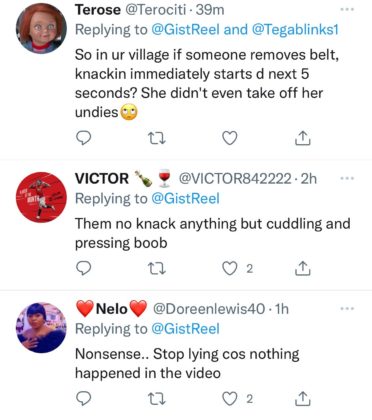
Task: Open more options on Terose's tweet
Action: click(x=347, y=10)
